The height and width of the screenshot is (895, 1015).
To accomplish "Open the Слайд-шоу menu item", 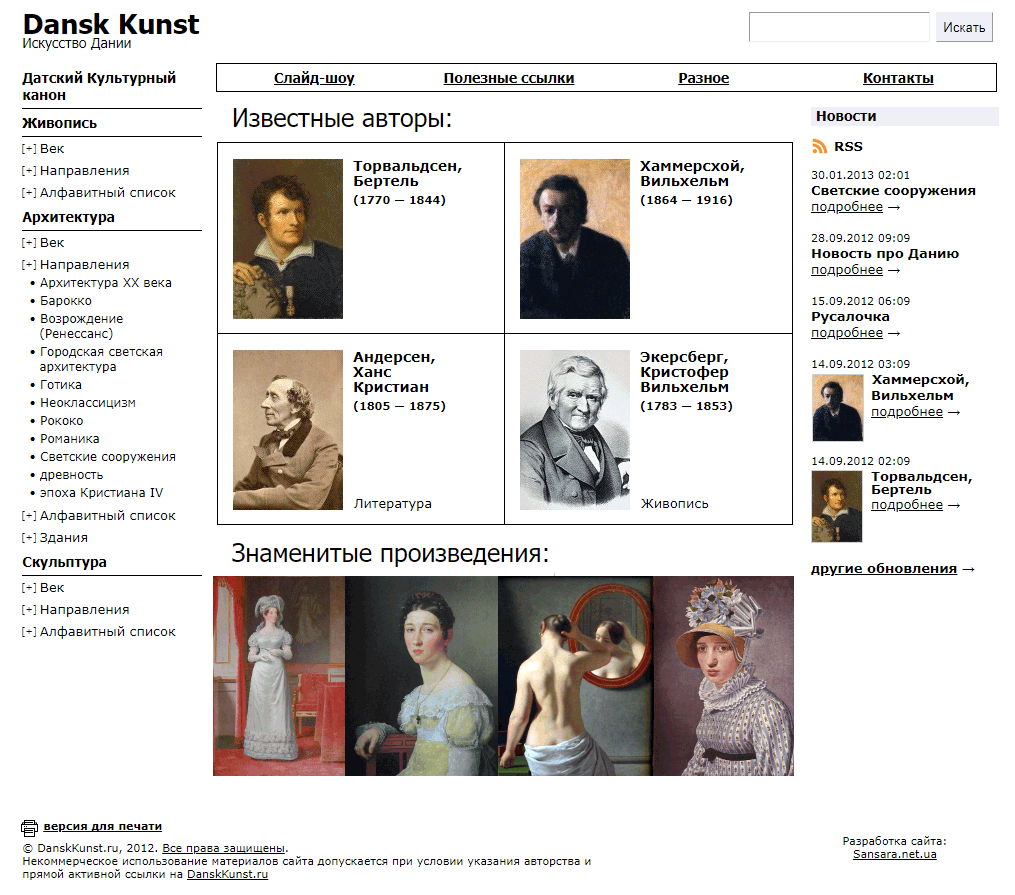I will point(314,78).
